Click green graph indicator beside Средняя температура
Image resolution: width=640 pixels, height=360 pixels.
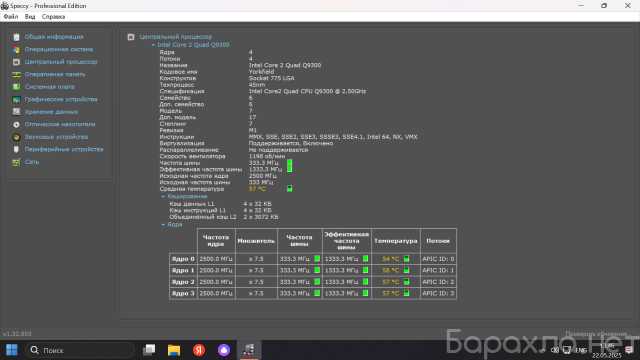(289, 189)
